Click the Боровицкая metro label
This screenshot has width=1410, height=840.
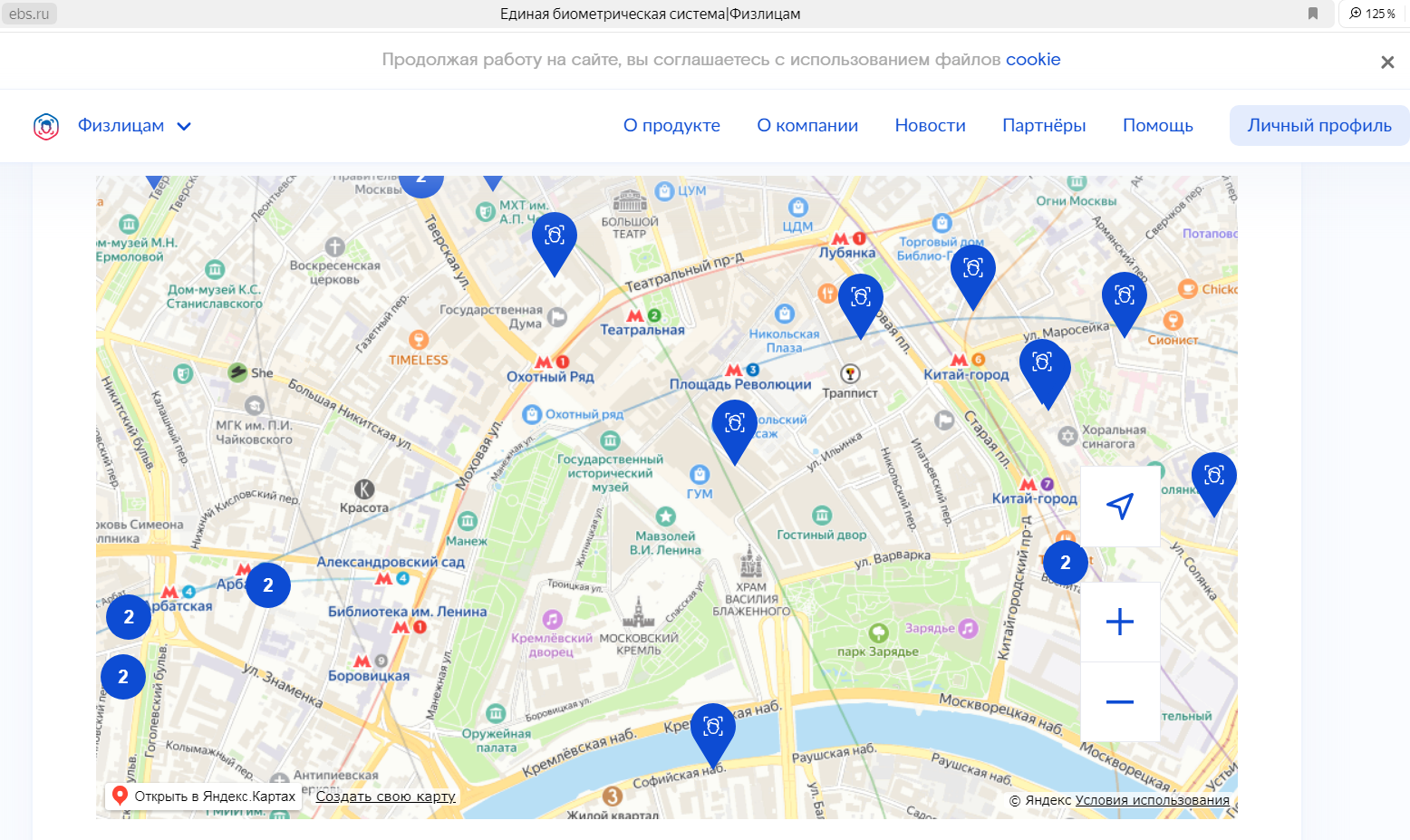click(x=369, y=676)
